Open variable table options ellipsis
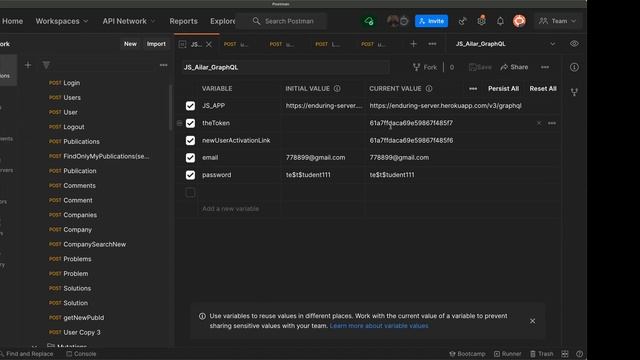The image size is (640, 360). coord(473,89)
